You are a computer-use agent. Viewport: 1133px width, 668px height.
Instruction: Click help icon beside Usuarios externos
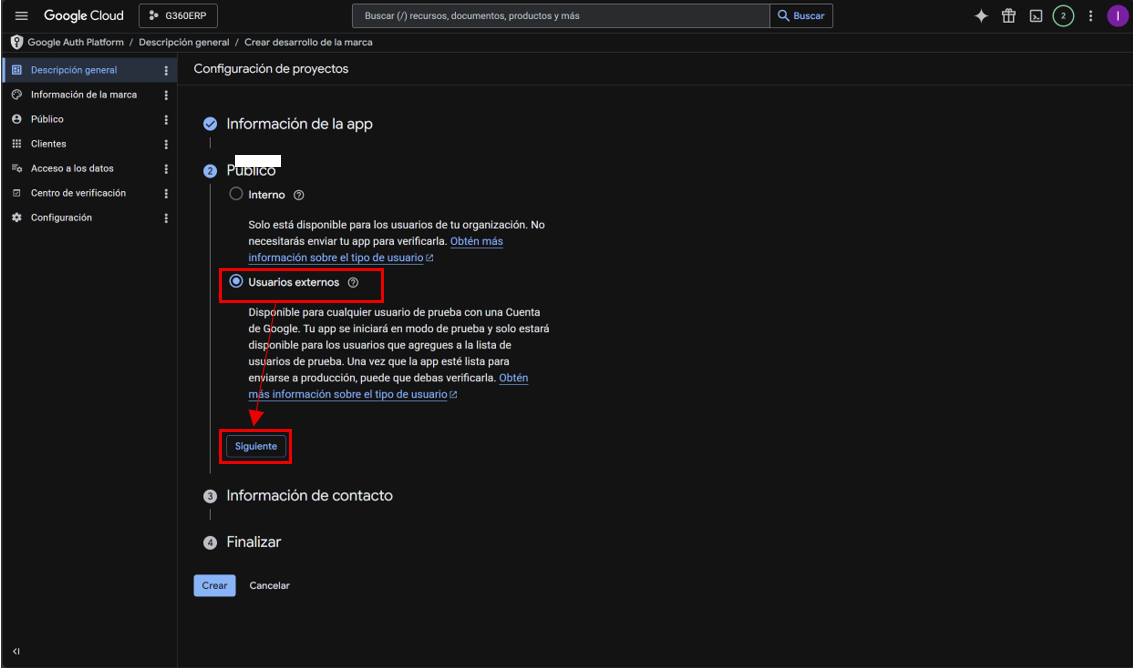click(x=353, y=283)
